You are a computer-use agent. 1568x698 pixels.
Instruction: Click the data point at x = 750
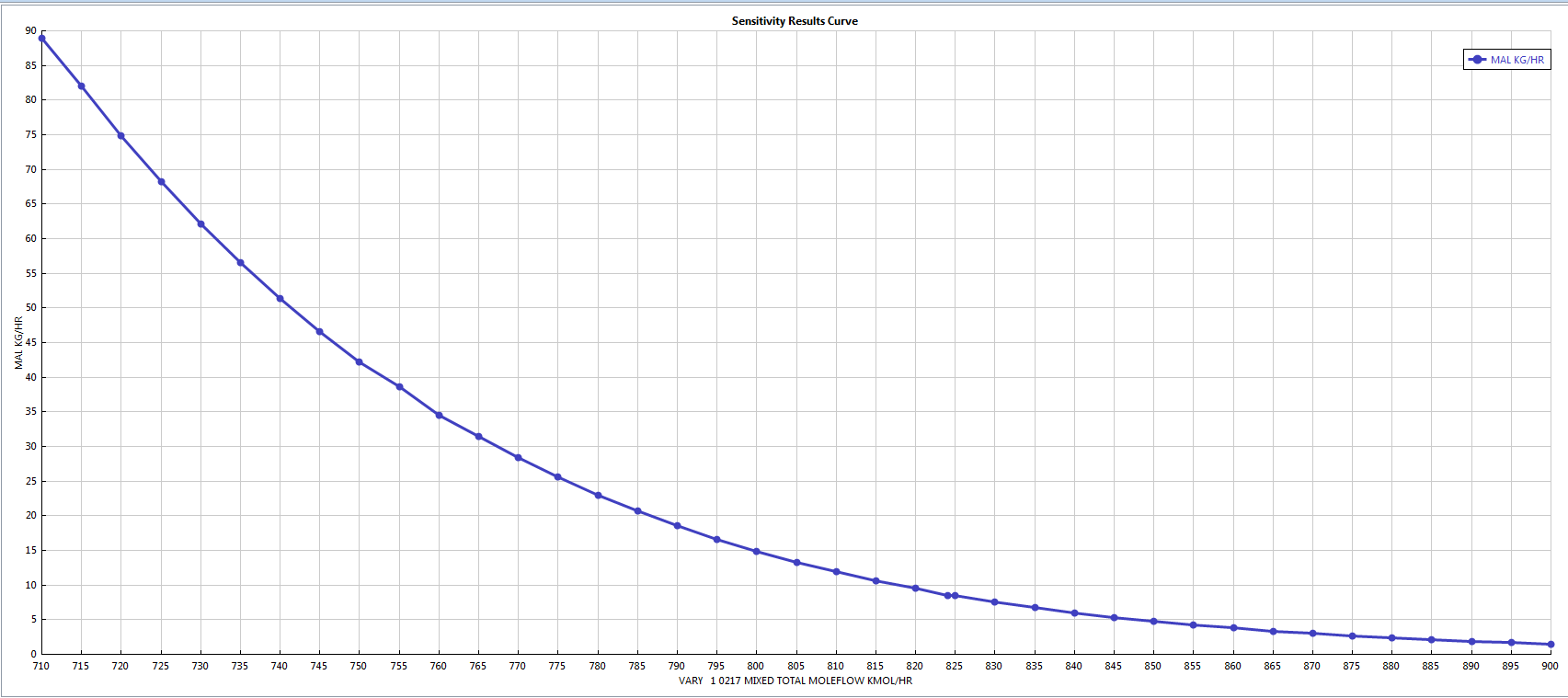[x=359, y=361]
